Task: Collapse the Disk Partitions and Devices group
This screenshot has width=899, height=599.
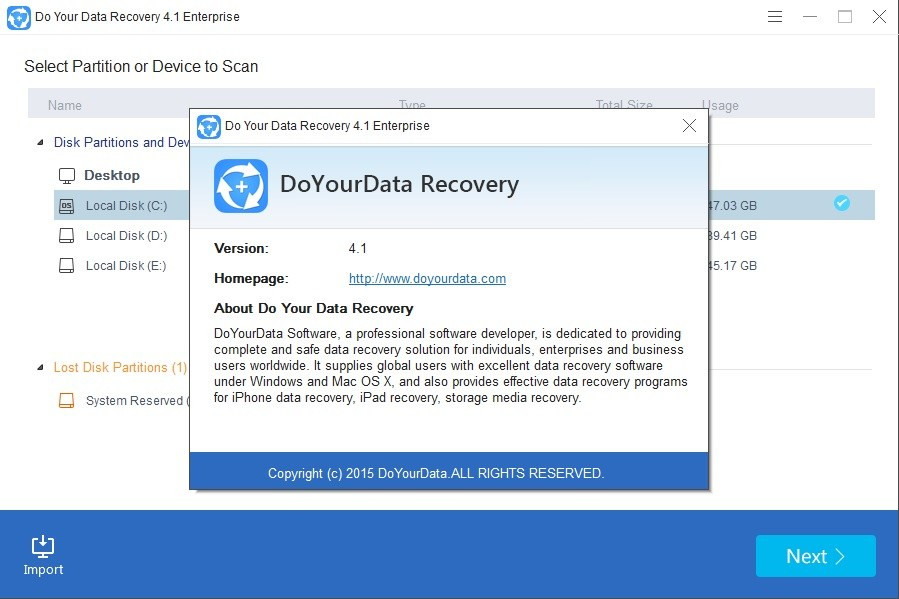Action: [x=40, y=142]
